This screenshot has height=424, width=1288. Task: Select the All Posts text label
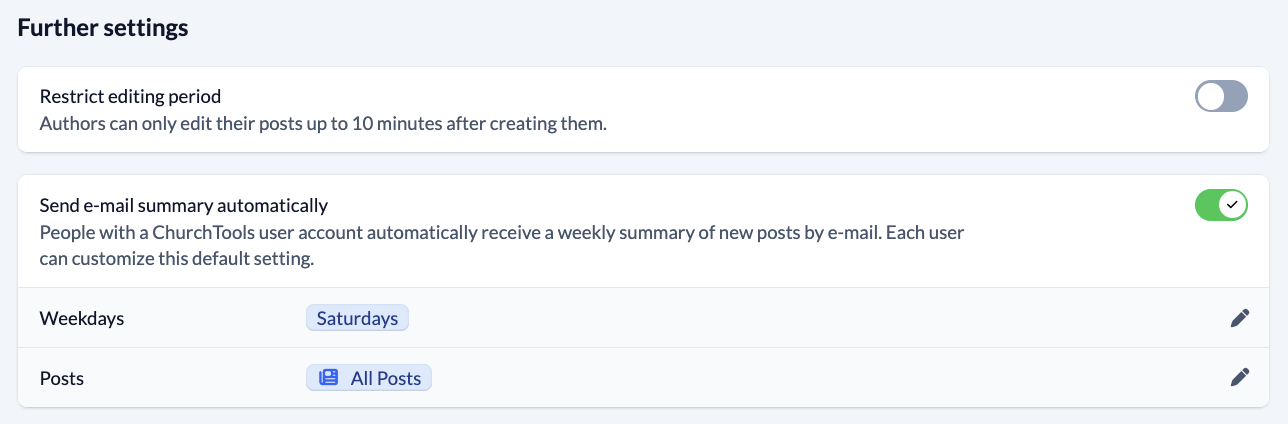387,378
